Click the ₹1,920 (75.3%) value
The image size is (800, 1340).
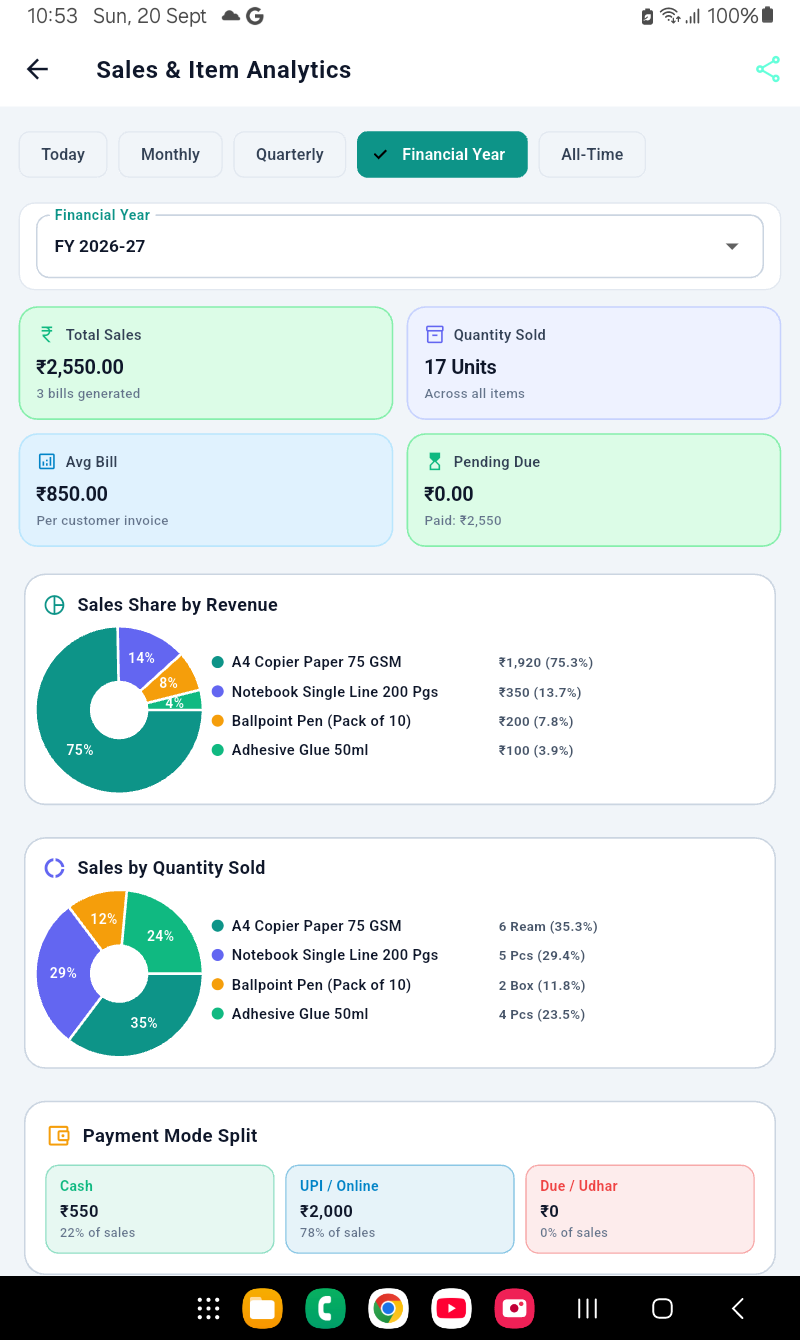[x=546, y=662]
